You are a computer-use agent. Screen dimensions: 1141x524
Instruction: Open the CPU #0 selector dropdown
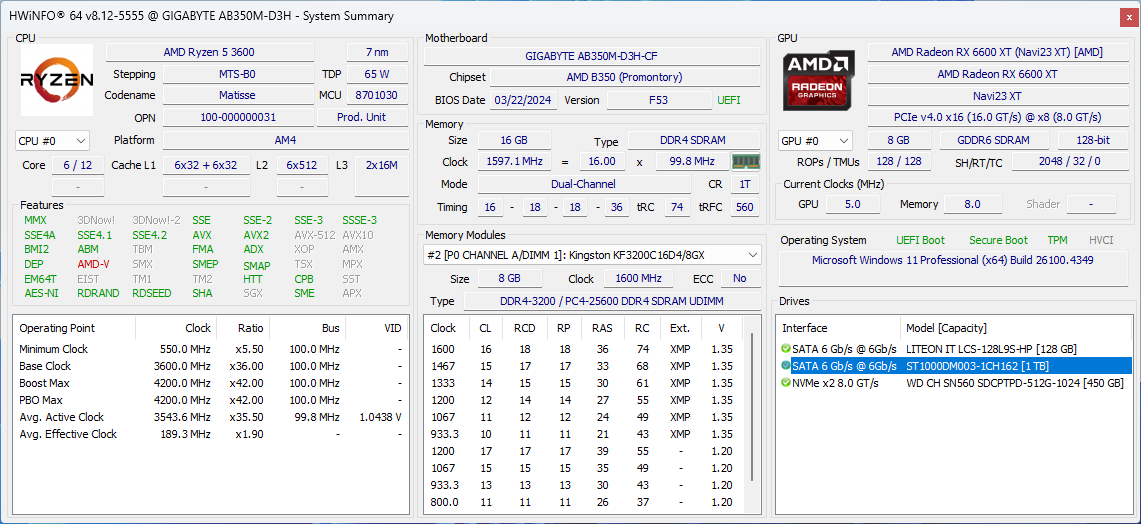[53, 141]
